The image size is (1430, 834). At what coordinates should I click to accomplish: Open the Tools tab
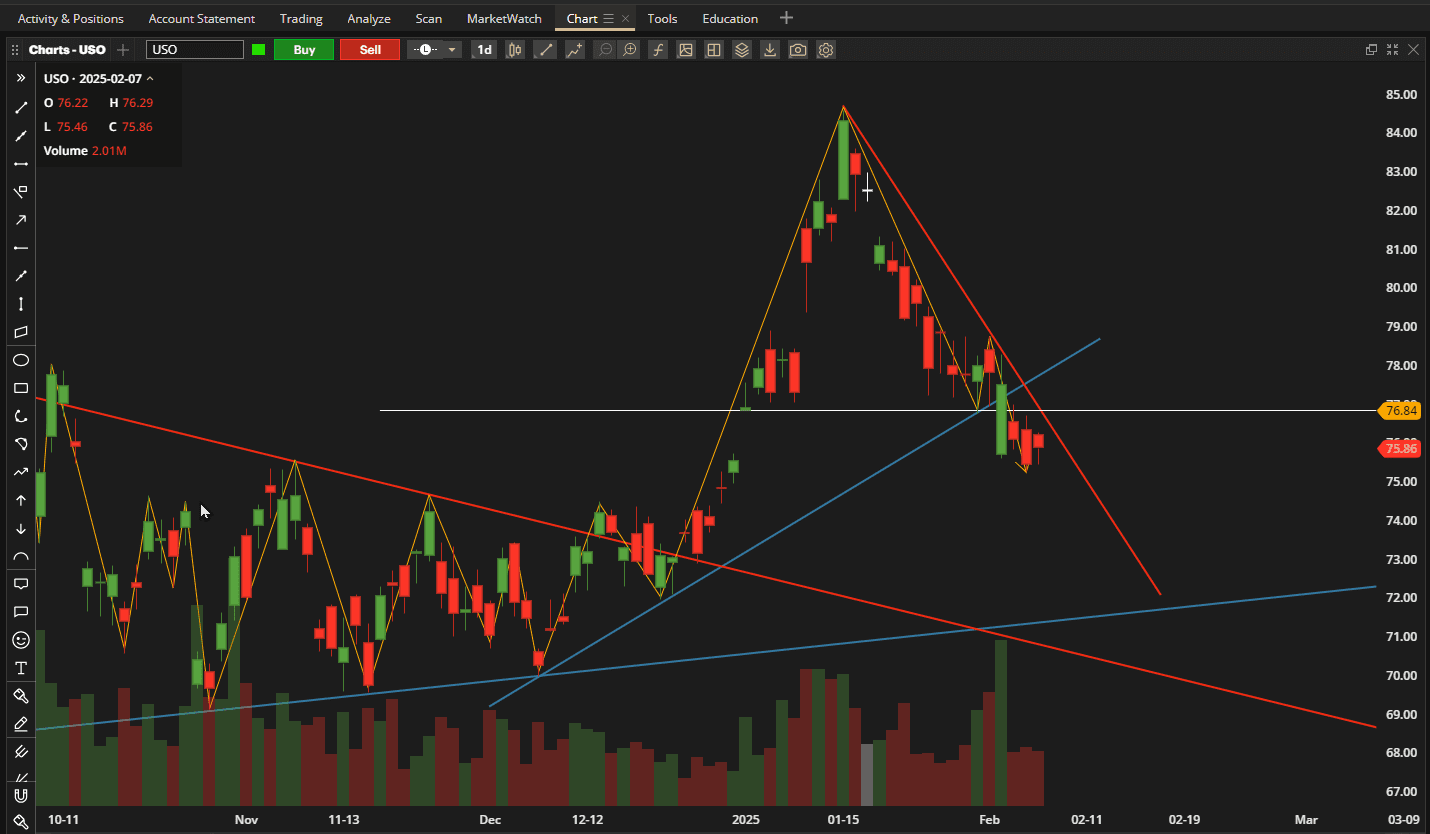[x=662, y=18]
